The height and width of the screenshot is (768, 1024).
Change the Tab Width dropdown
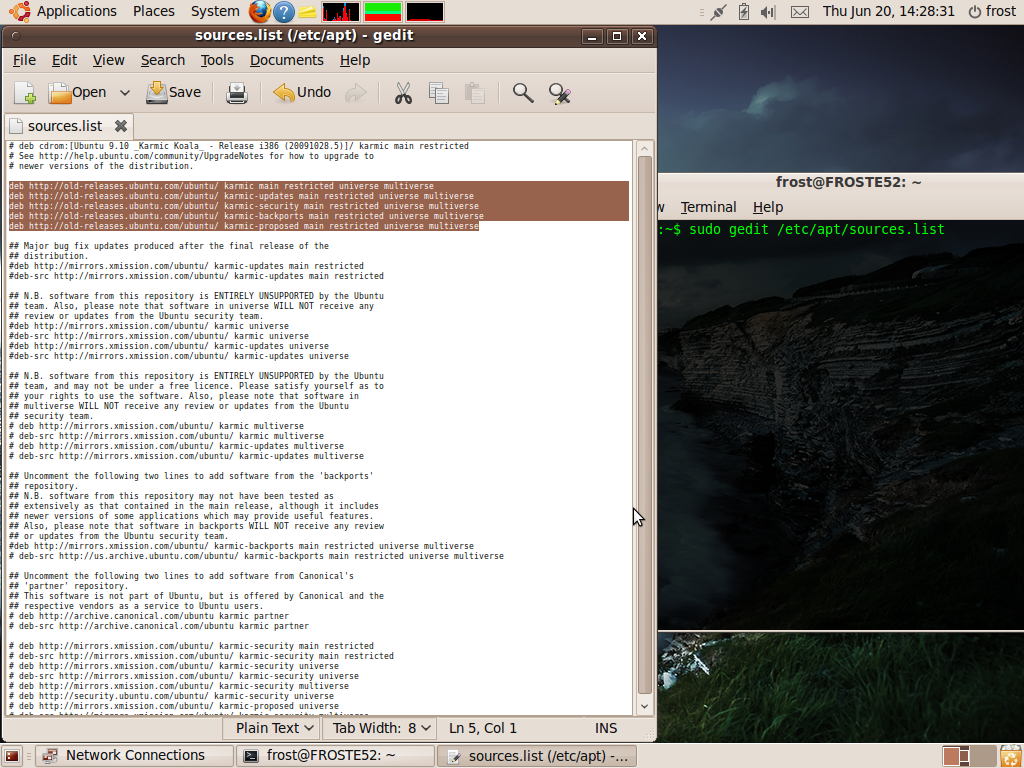click(381, 728)
